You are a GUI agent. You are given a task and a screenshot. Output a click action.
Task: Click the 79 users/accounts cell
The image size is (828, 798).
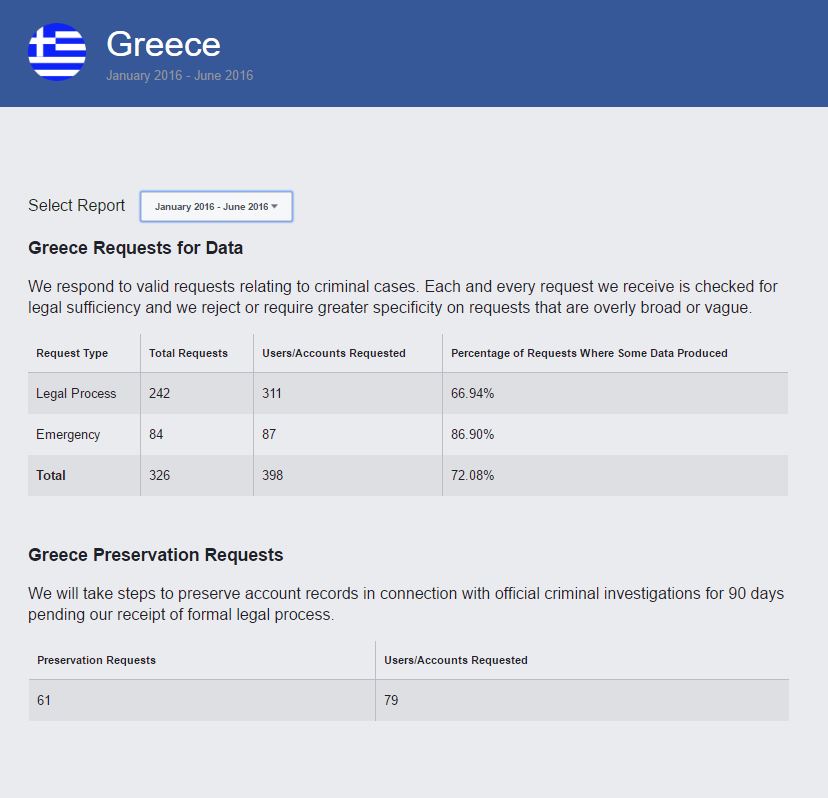point(391,701)
